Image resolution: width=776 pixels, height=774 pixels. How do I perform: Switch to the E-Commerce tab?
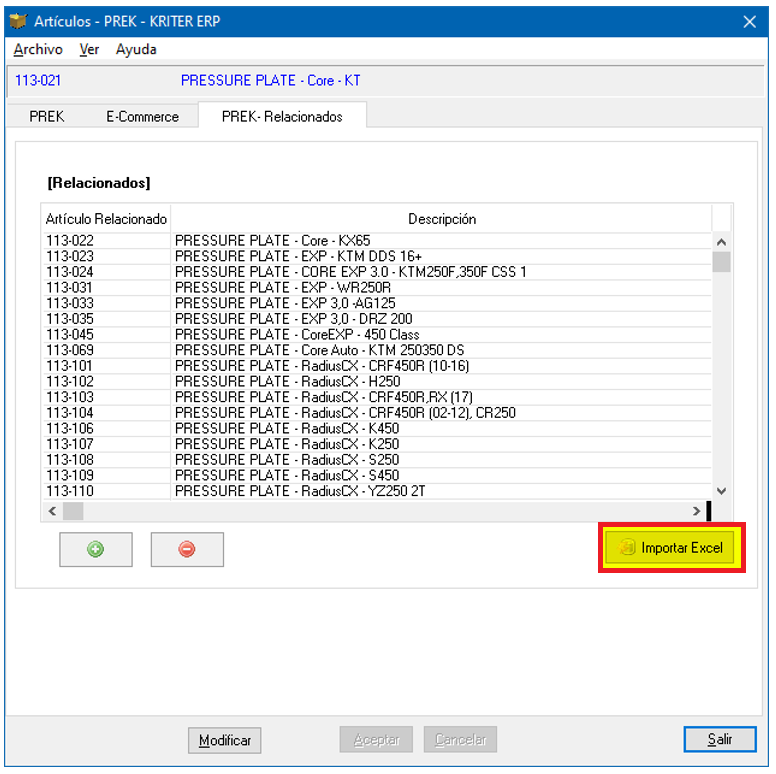143,117
